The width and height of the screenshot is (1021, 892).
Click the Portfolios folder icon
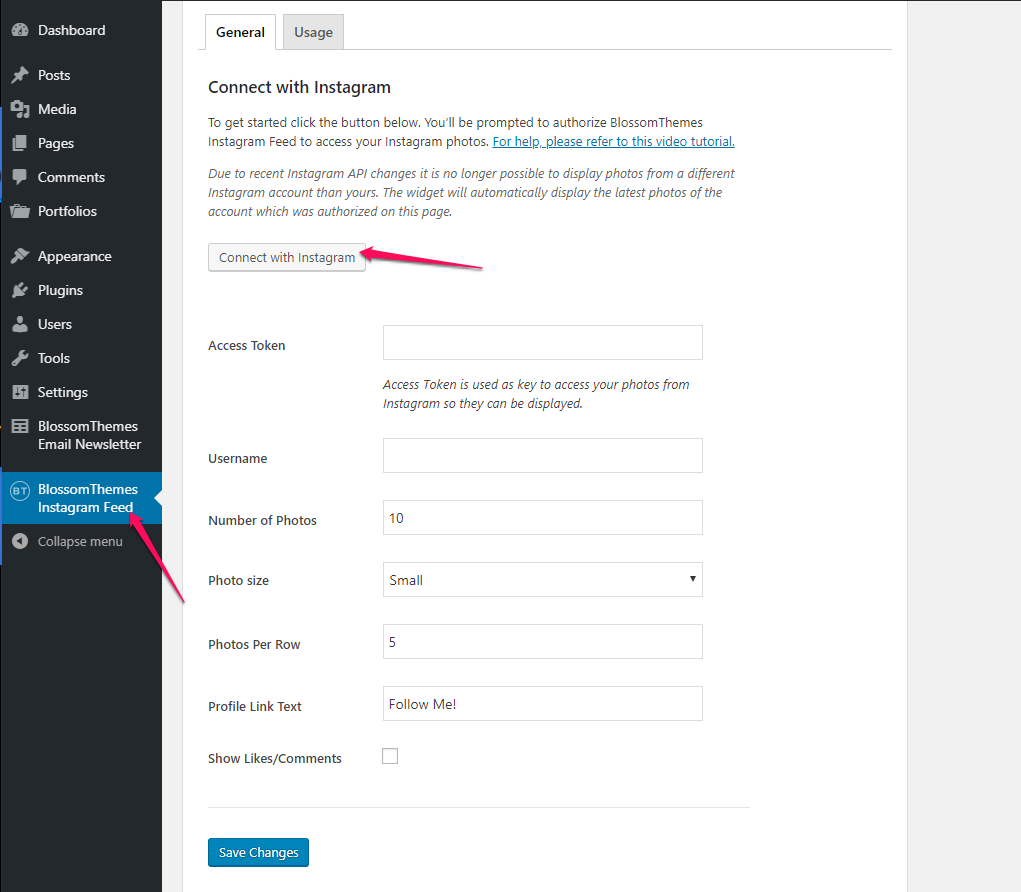[x=20, y=211]
